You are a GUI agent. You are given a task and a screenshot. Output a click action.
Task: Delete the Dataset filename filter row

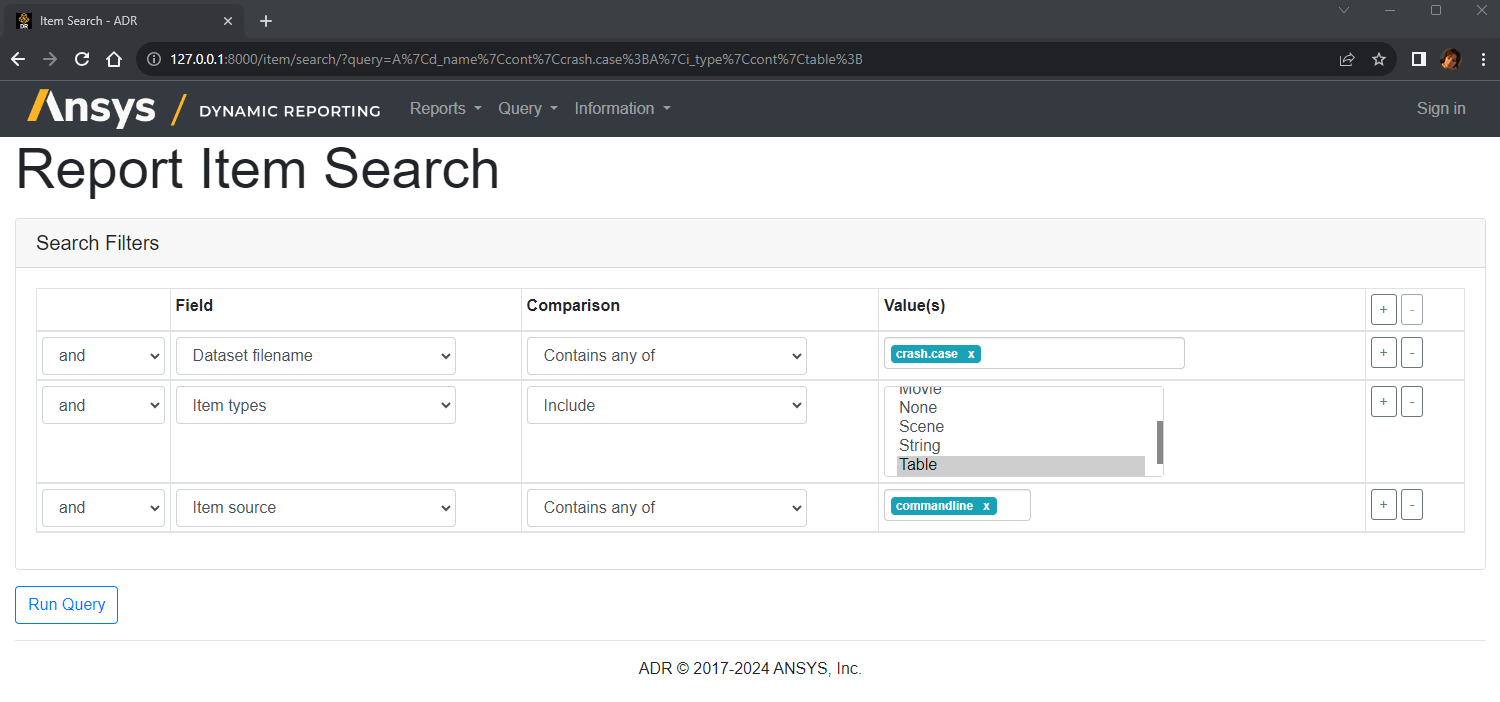[x=1411, y=352]
